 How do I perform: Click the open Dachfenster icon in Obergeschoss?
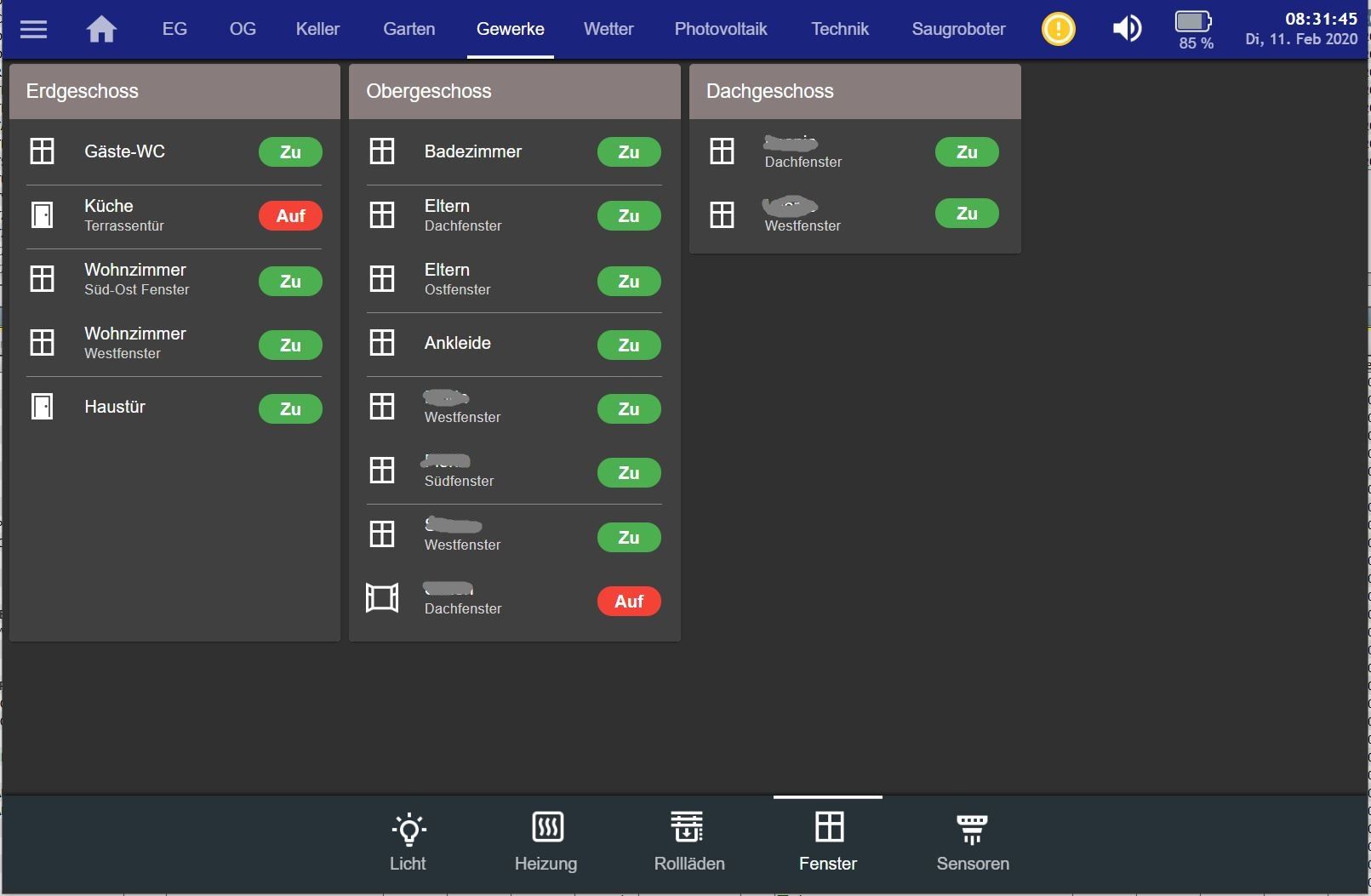382,598
